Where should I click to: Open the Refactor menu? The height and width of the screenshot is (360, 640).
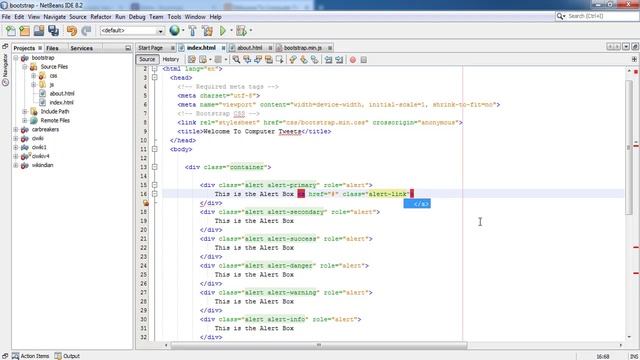(101, 17)
